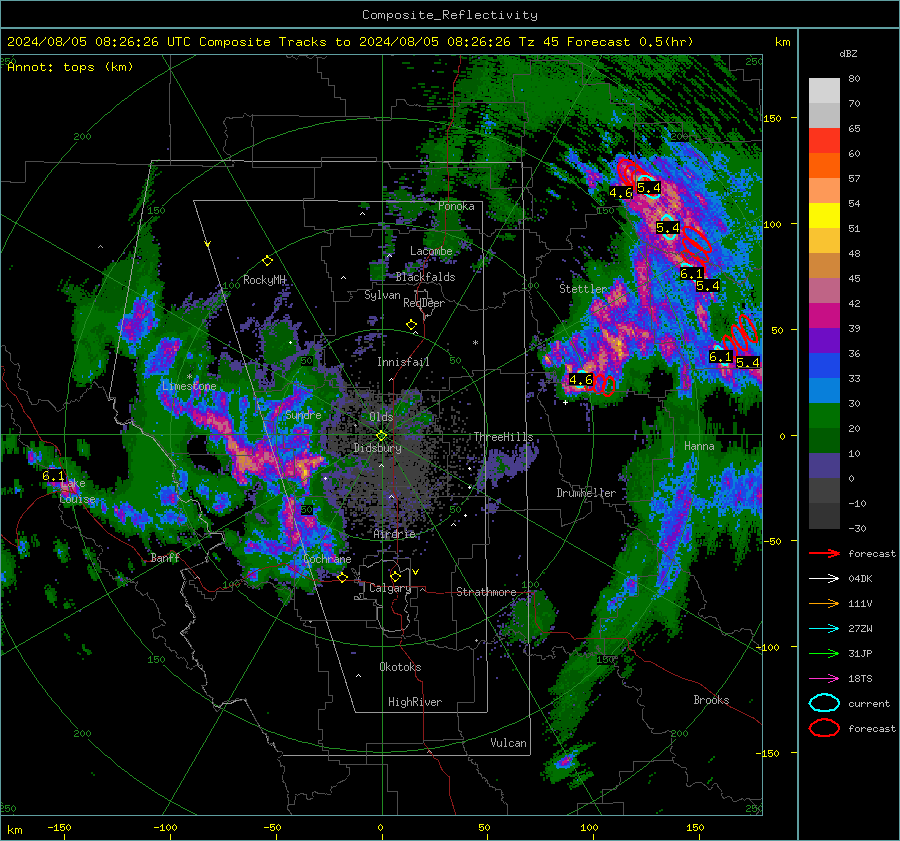Click the Calgary city label
The height and width of the screenshot is (841, 900).
390,588
